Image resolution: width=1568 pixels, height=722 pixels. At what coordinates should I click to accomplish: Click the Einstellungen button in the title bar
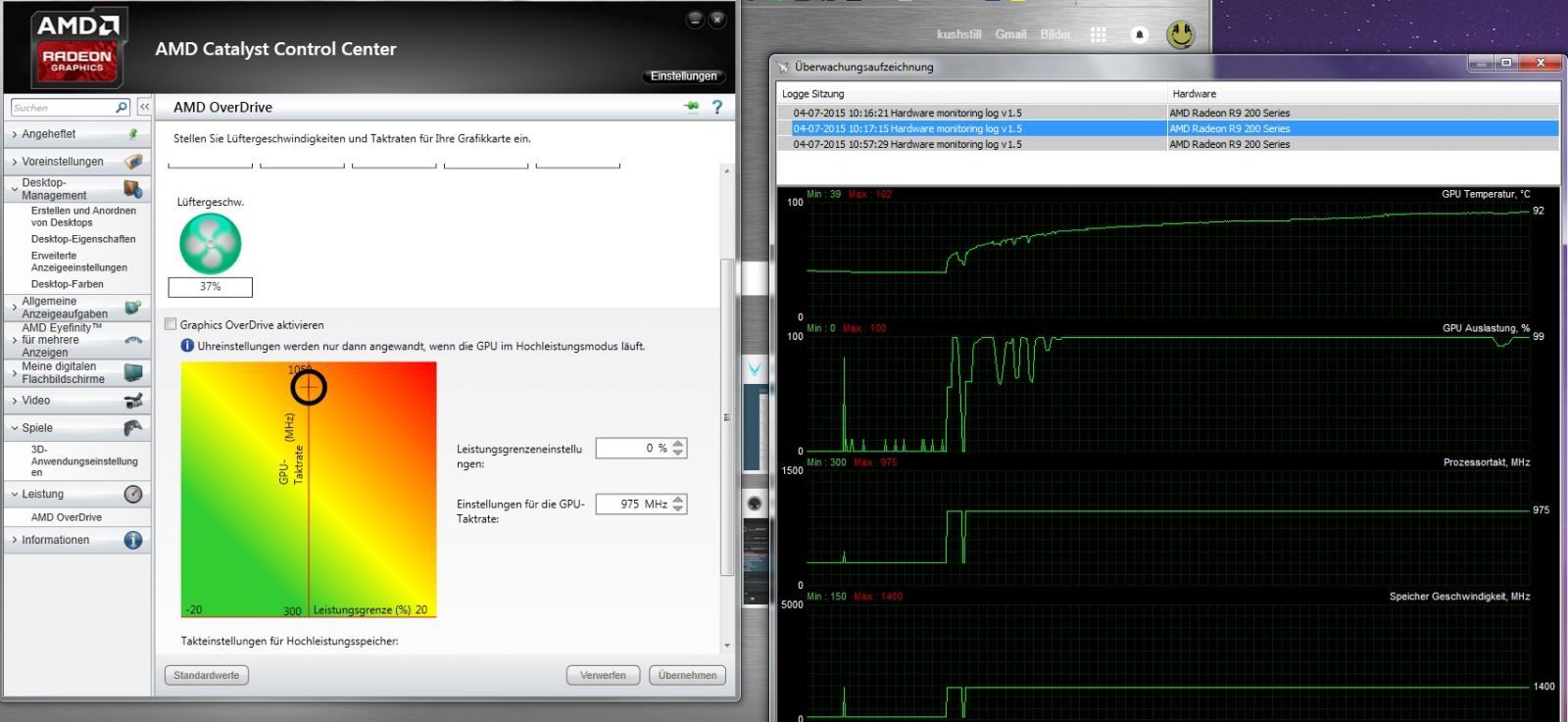coord(683,75)
